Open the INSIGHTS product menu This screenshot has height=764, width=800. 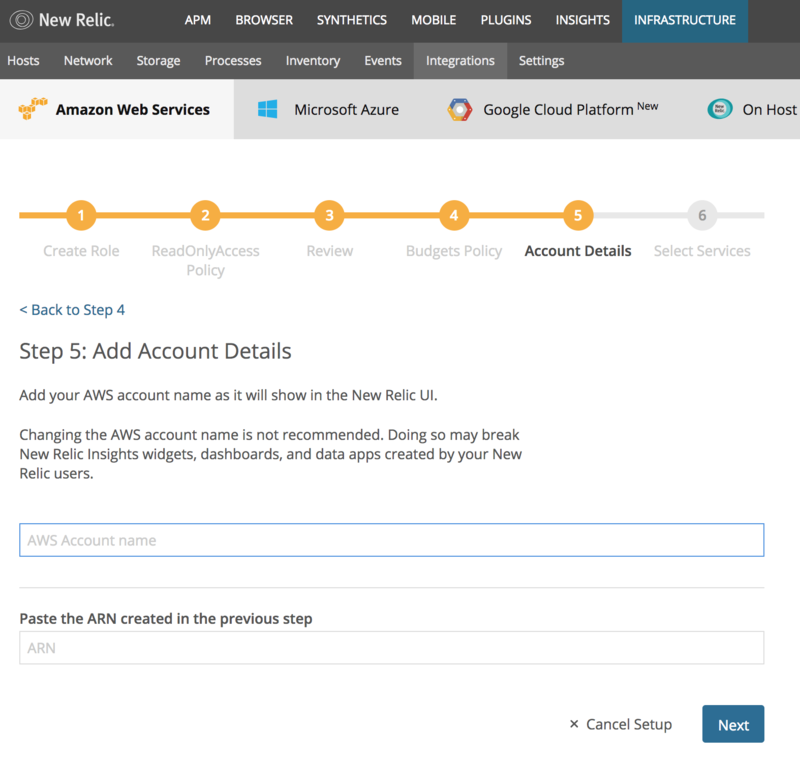[x=583, y=20]
